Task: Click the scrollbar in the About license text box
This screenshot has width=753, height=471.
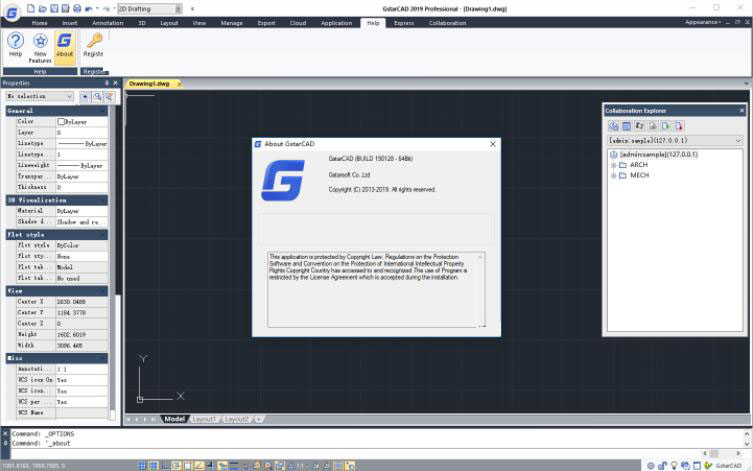Action: tap(480, 290)
